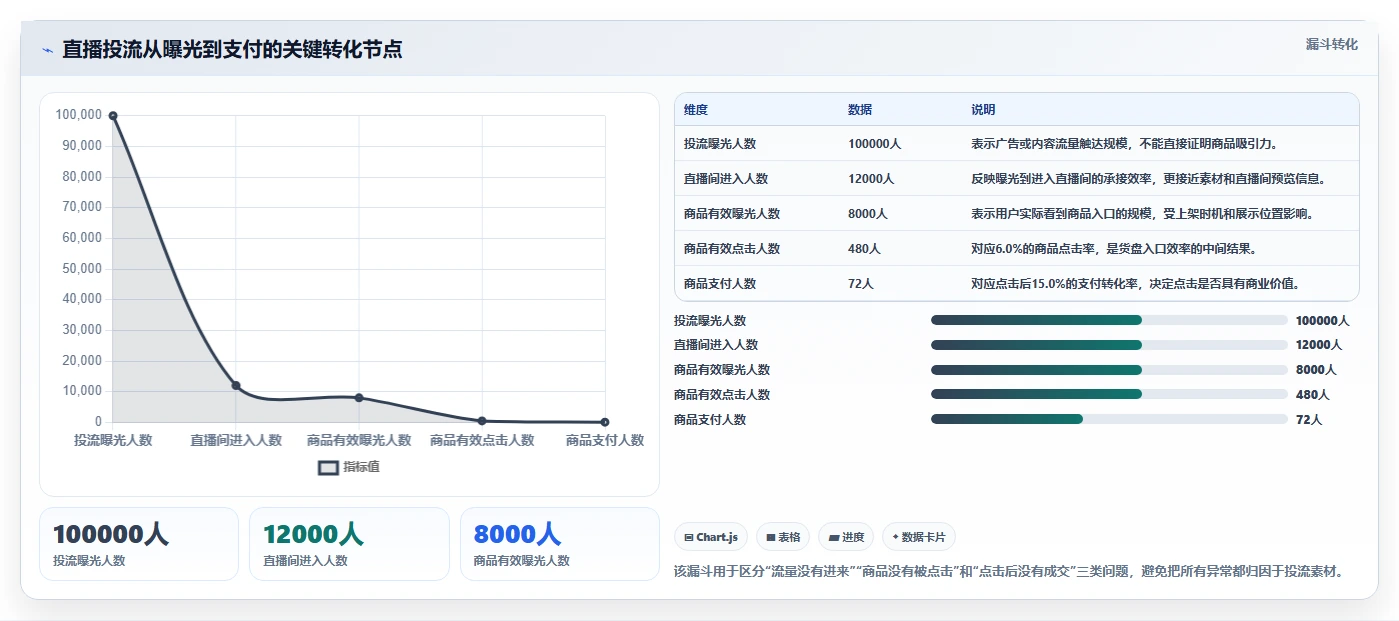
Task: Click the 50,000 y-axis label
Action: pyautogui.click(x=82, y=268)
